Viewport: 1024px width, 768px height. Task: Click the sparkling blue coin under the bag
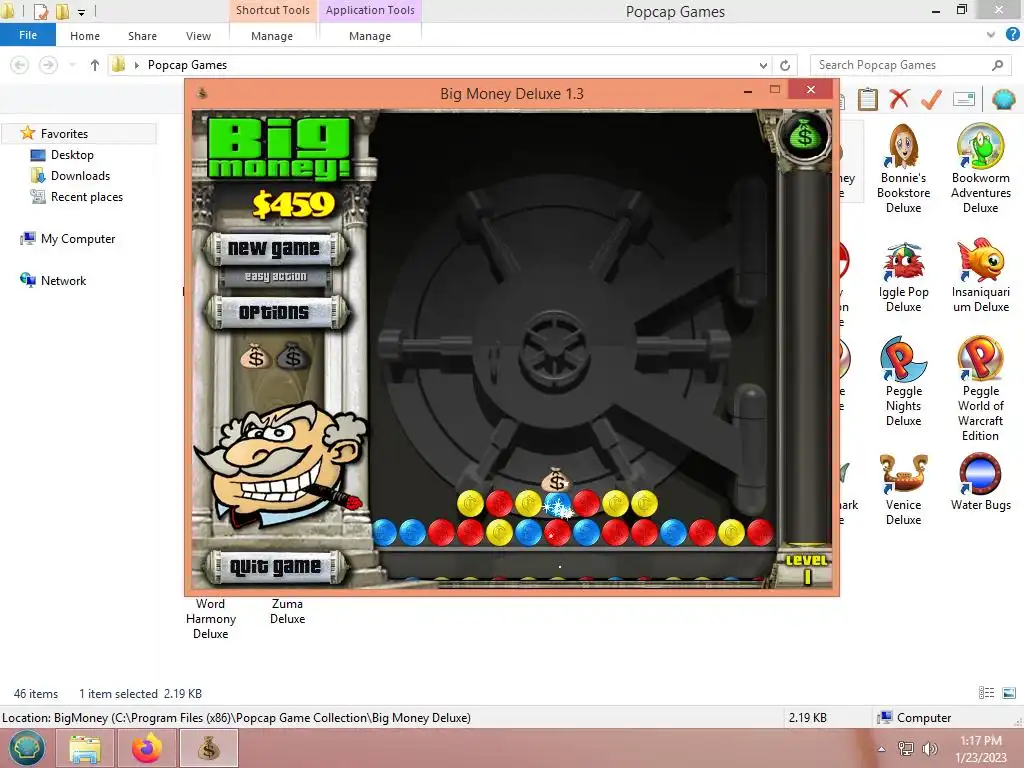pyautogui.click(x=558, y=504)
